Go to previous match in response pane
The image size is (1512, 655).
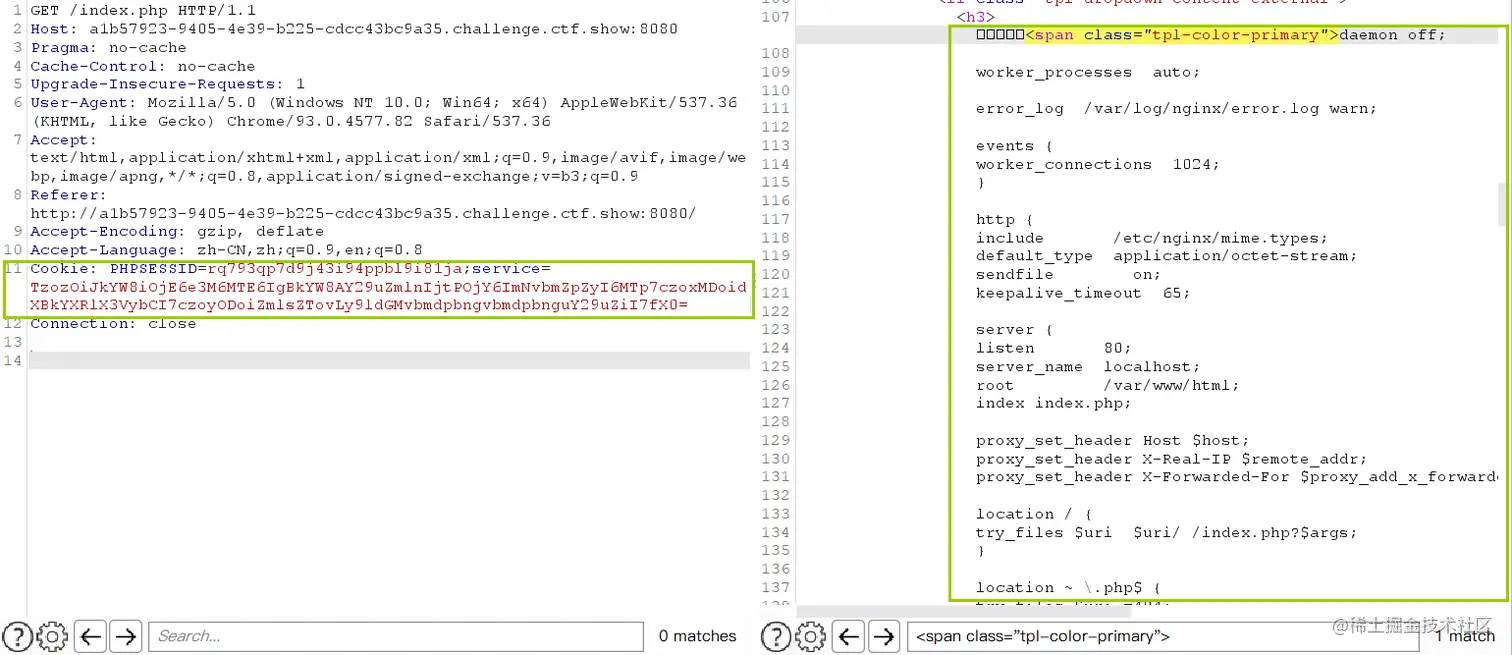click(x=849, y=636)
